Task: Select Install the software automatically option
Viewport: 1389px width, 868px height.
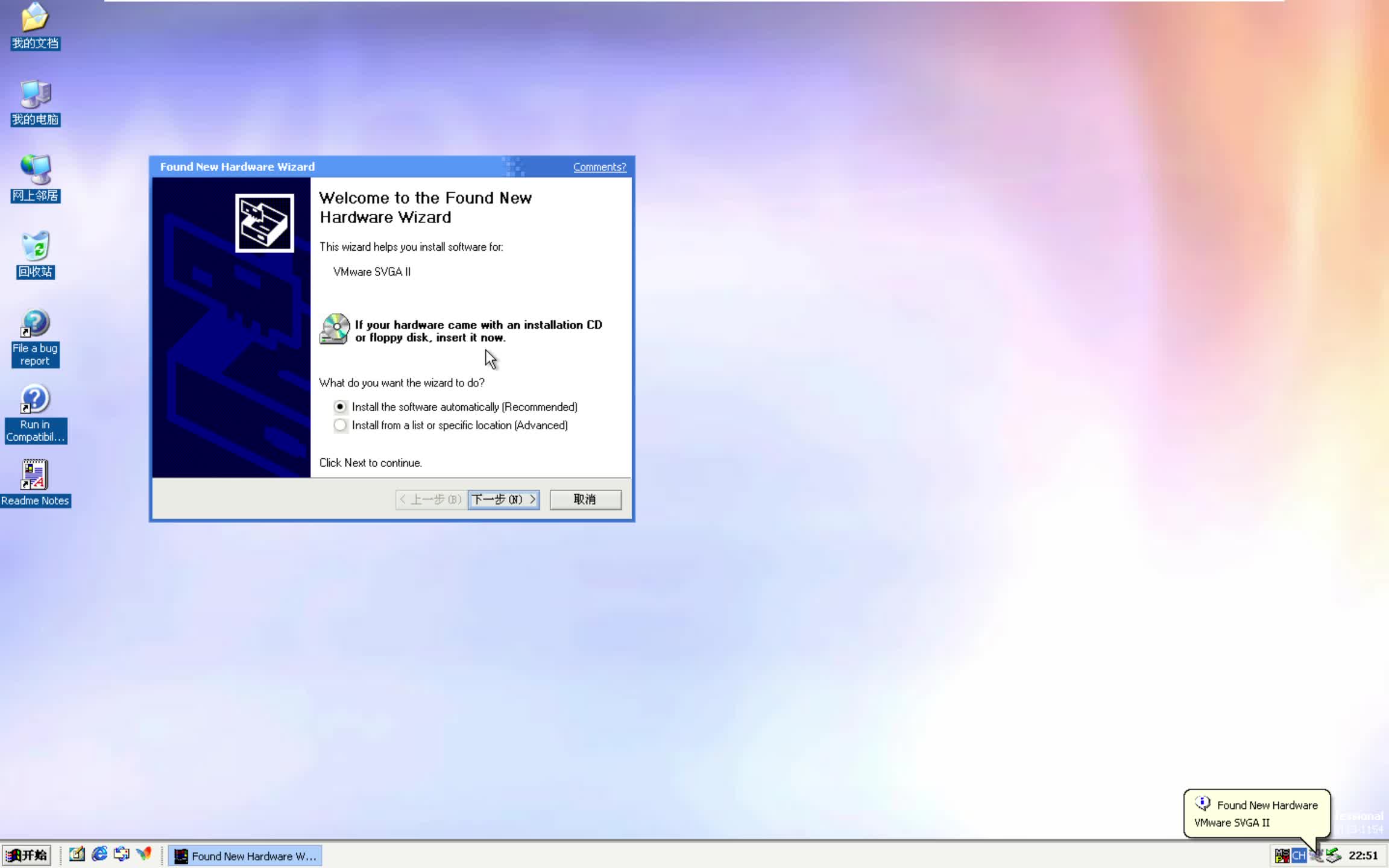Action: [x=341, y=406]
